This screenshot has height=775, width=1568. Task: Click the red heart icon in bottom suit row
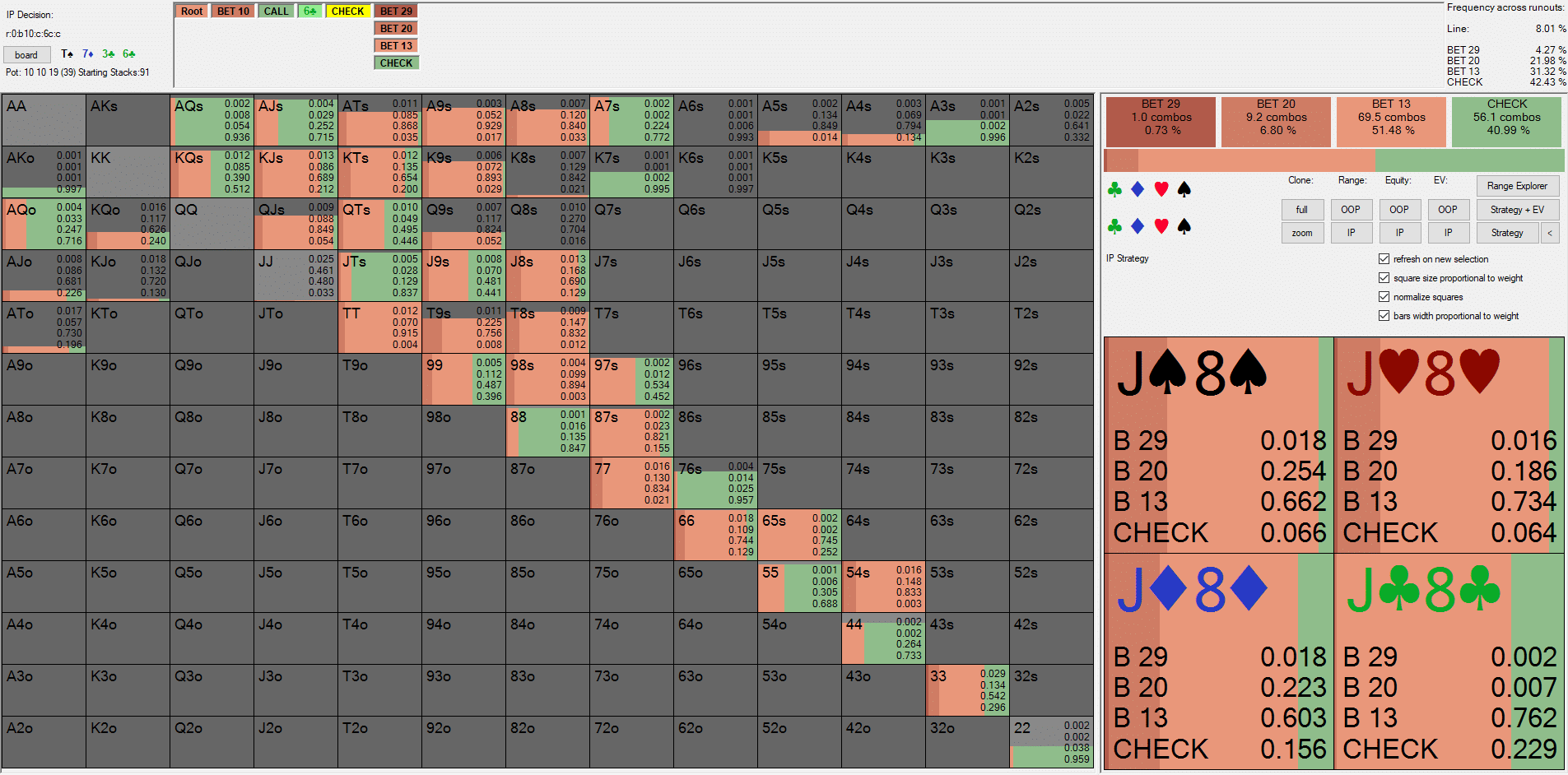click(1161, 226)
